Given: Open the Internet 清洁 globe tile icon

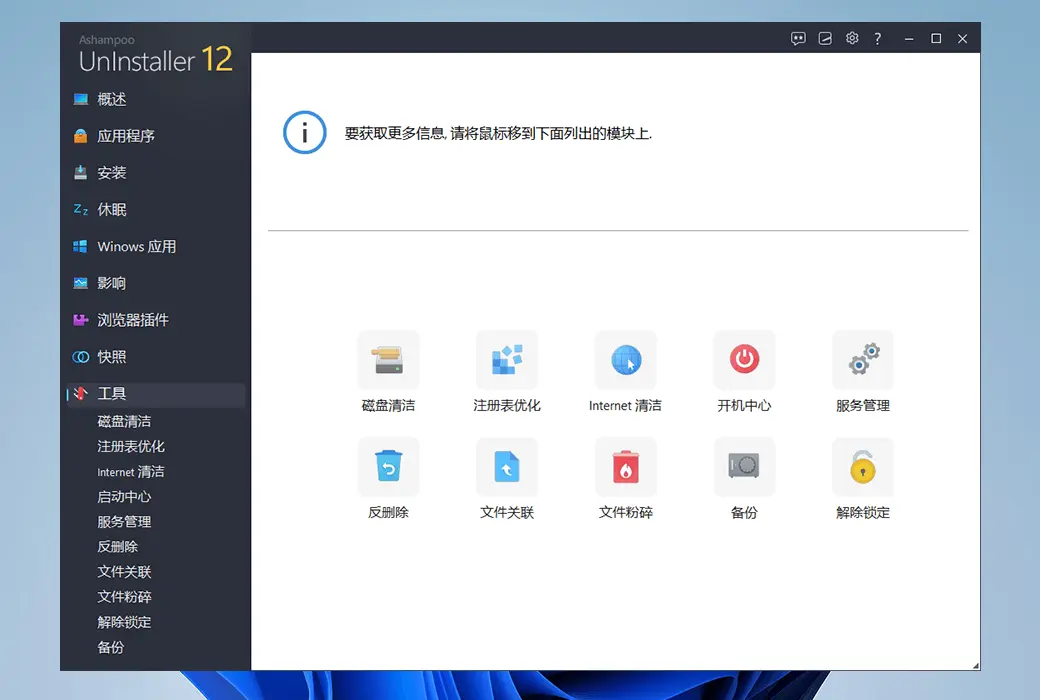Looking at the screenshot, I should click(625, 360).
